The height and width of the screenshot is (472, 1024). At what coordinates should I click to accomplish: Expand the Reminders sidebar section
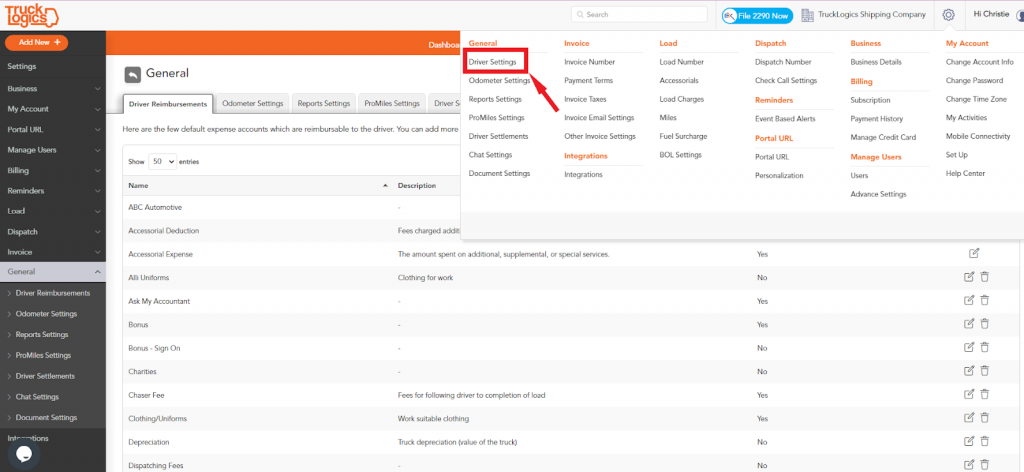pos(53,191)
